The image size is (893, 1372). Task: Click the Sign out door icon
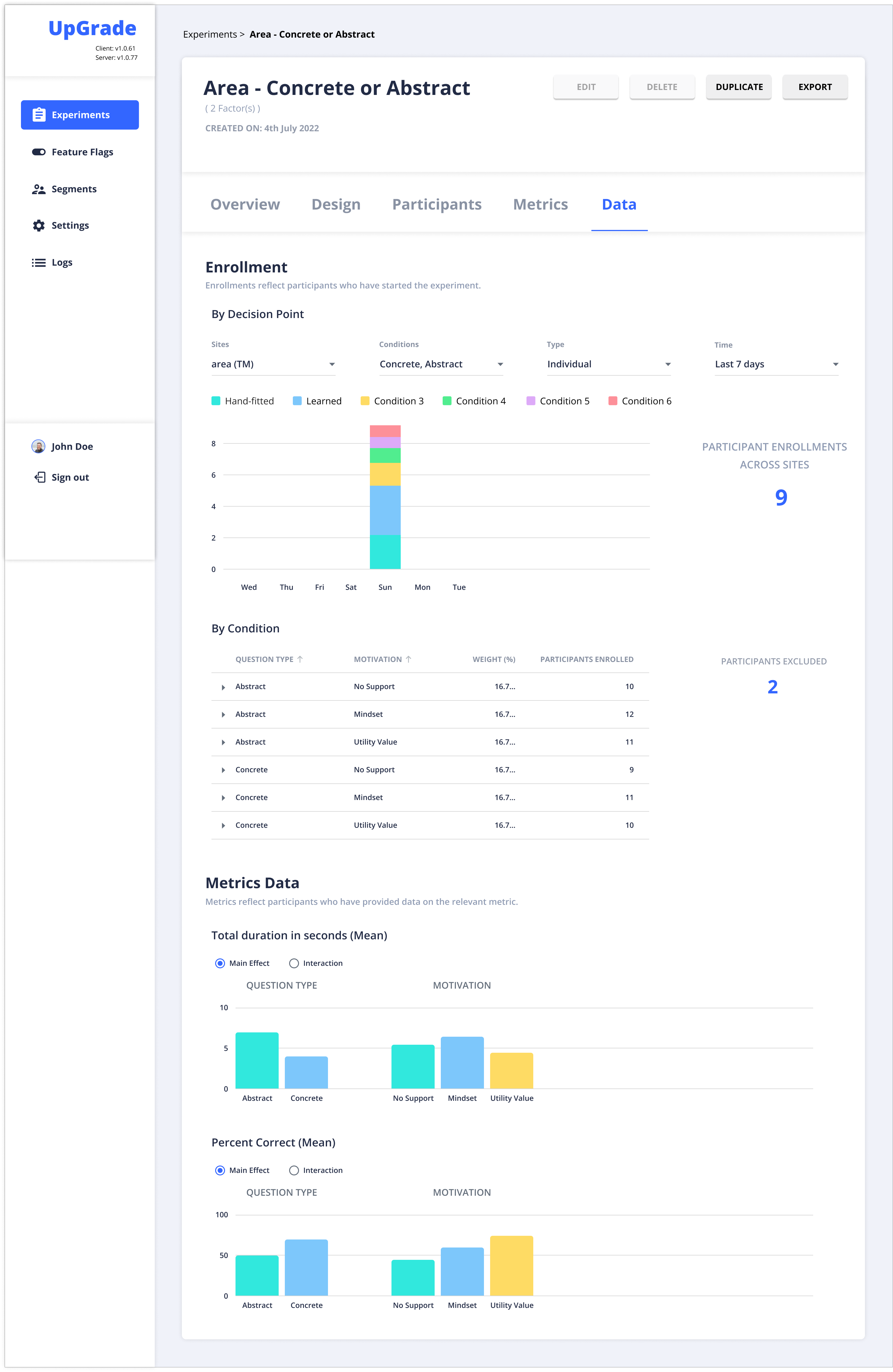coord(39,477)
